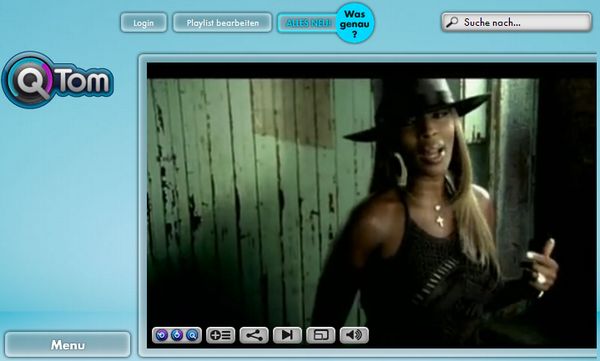The image size is (600, 361).
Task: Skip to next video
Action: (x=287, y=335)
